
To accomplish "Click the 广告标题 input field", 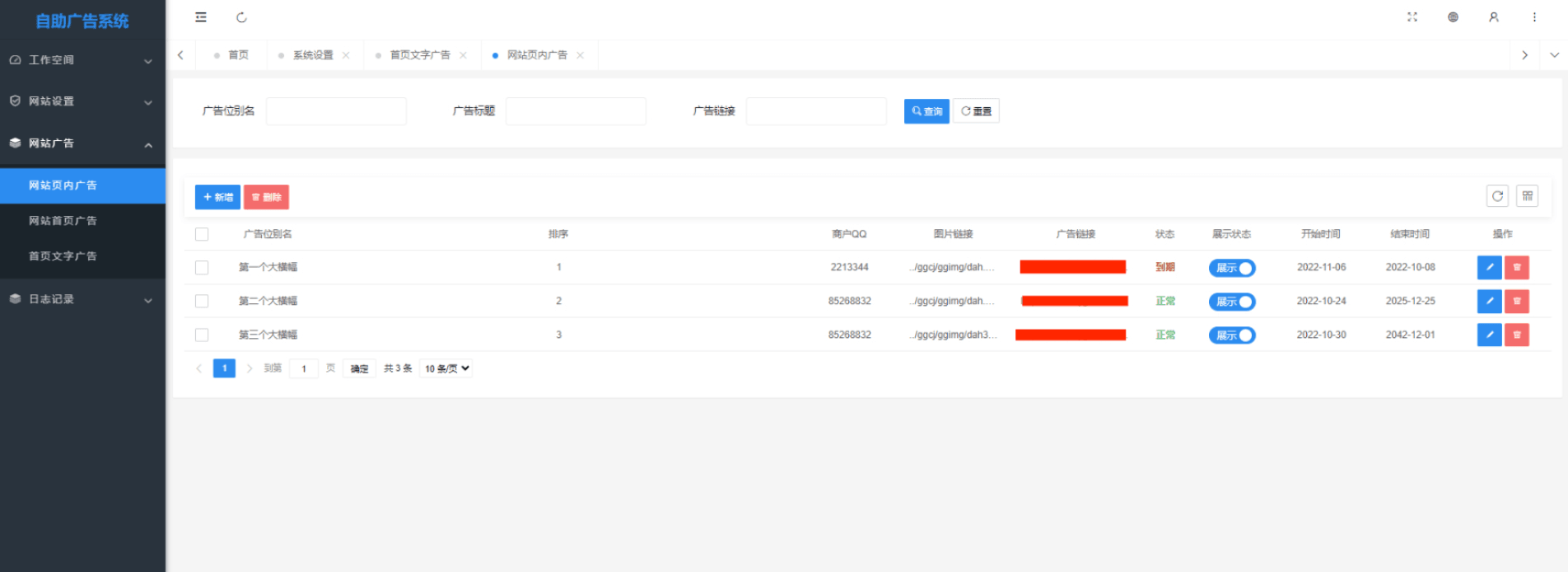I will (576, 111).
